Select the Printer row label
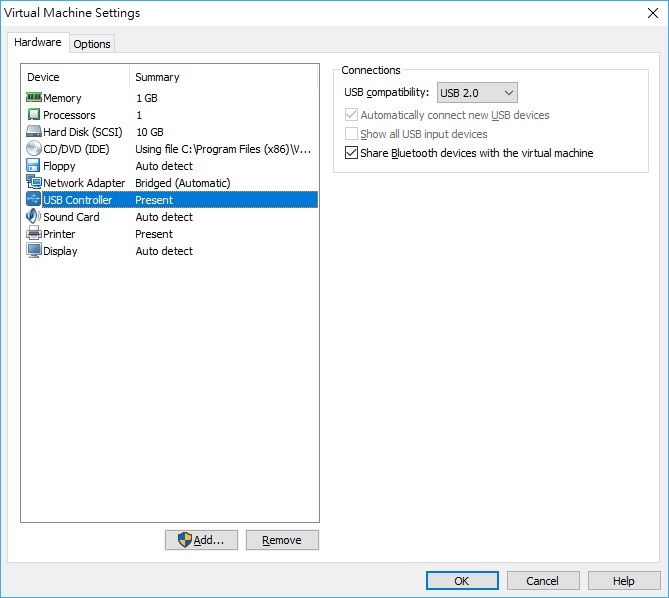 (59, 234)
